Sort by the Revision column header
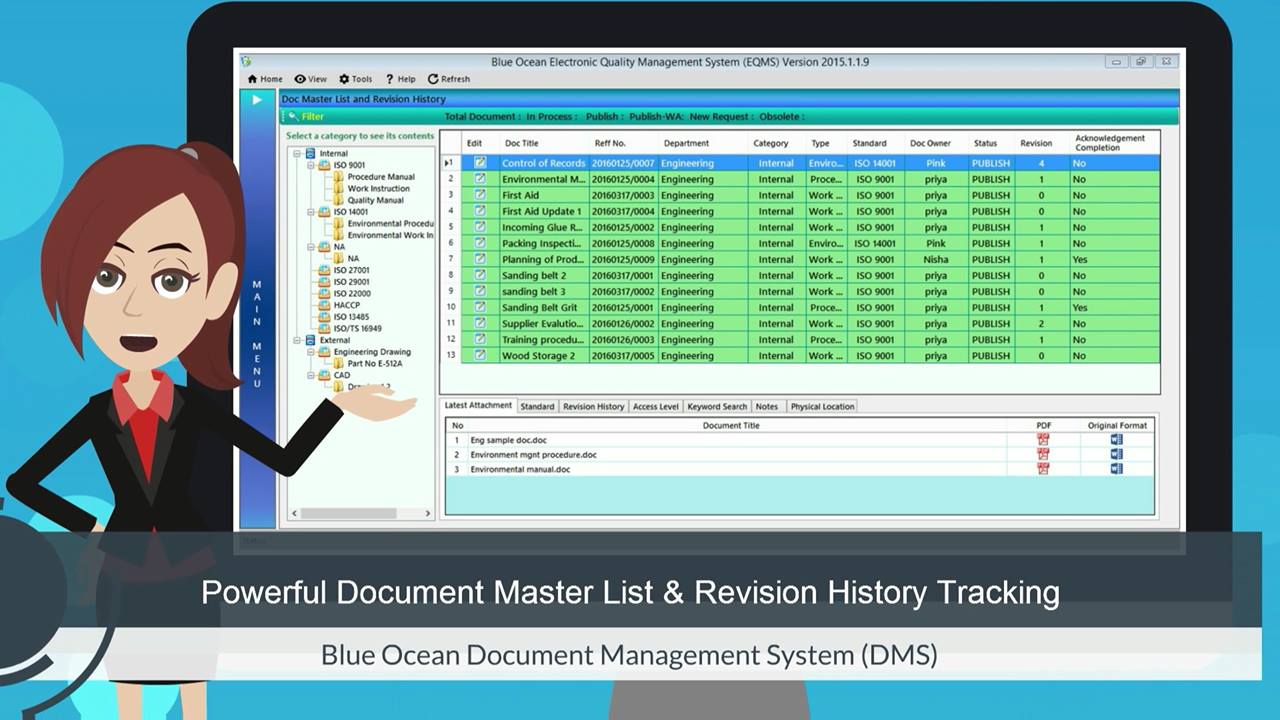The height and width of the screenshot is (720, 1280). 1036,143
